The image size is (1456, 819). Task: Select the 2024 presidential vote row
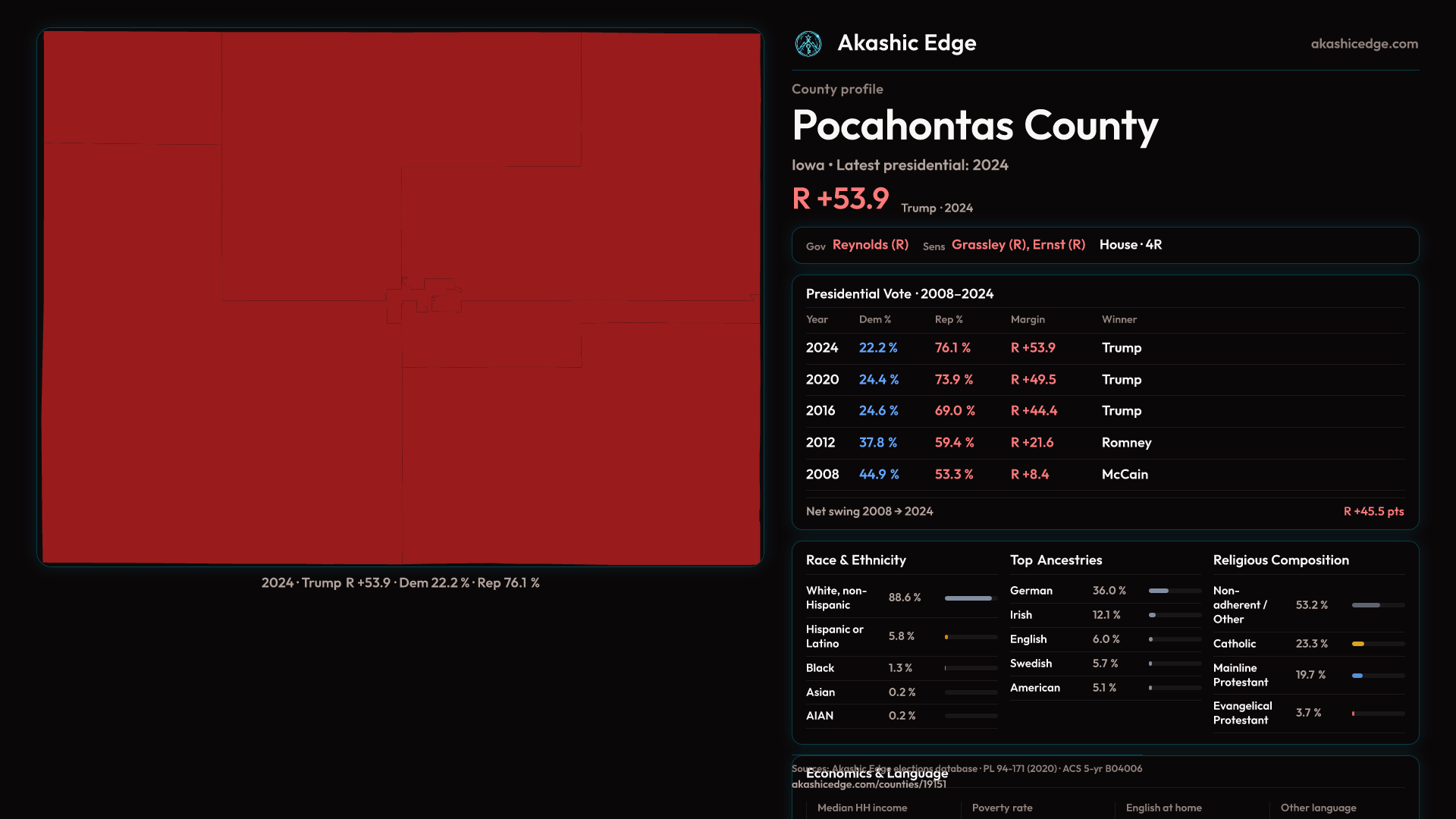point(1104,348)
